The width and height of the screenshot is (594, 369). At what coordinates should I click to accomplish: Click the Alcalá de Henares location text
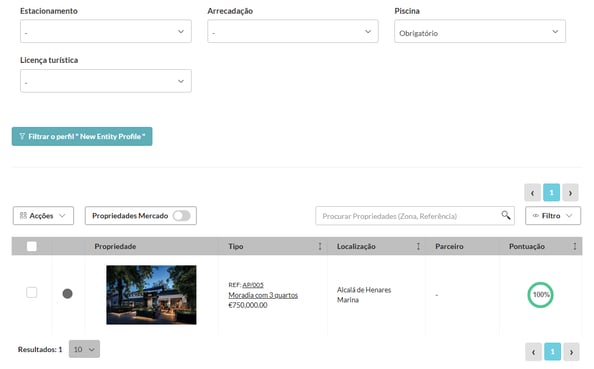pyautogui.click(x=364, y=290)
